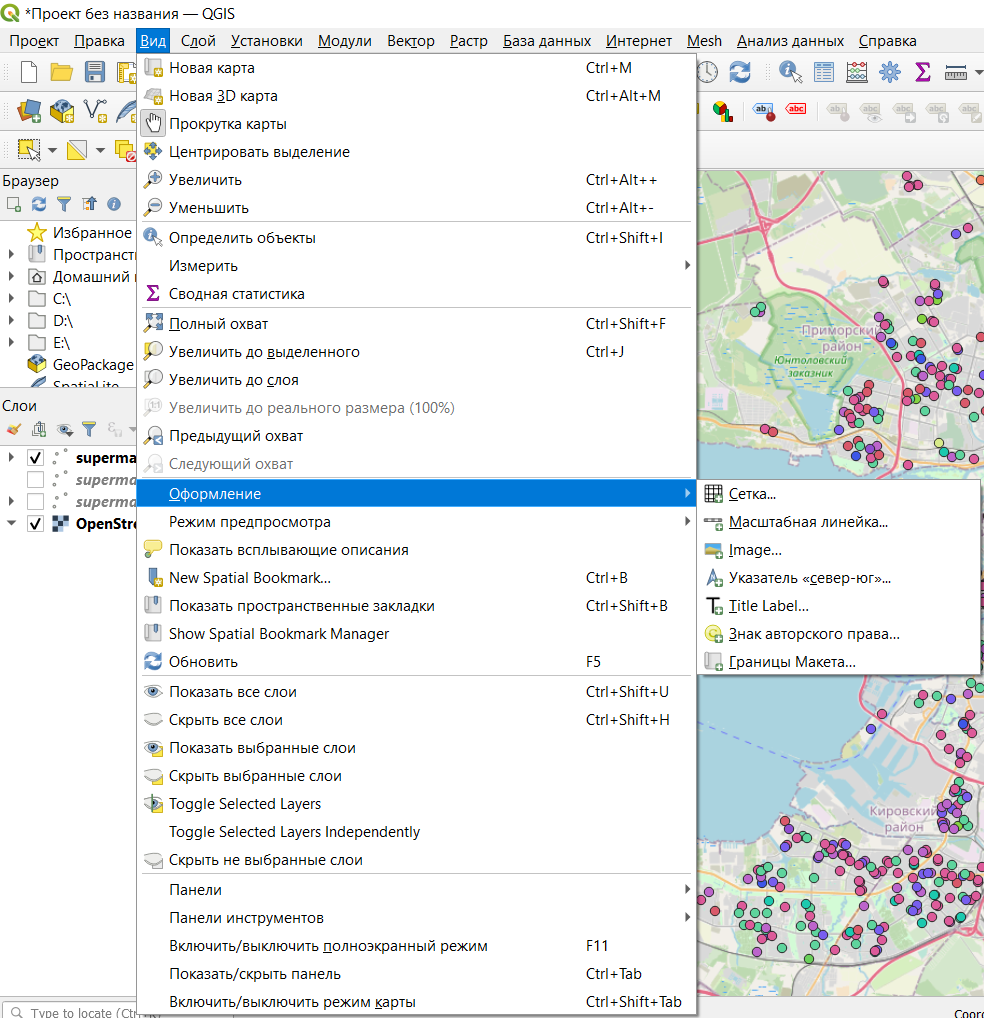The image size is (984, 1018).
Task: Choose 'Указатель «север-юг»...' submenu item
Action: click(809, 578)
